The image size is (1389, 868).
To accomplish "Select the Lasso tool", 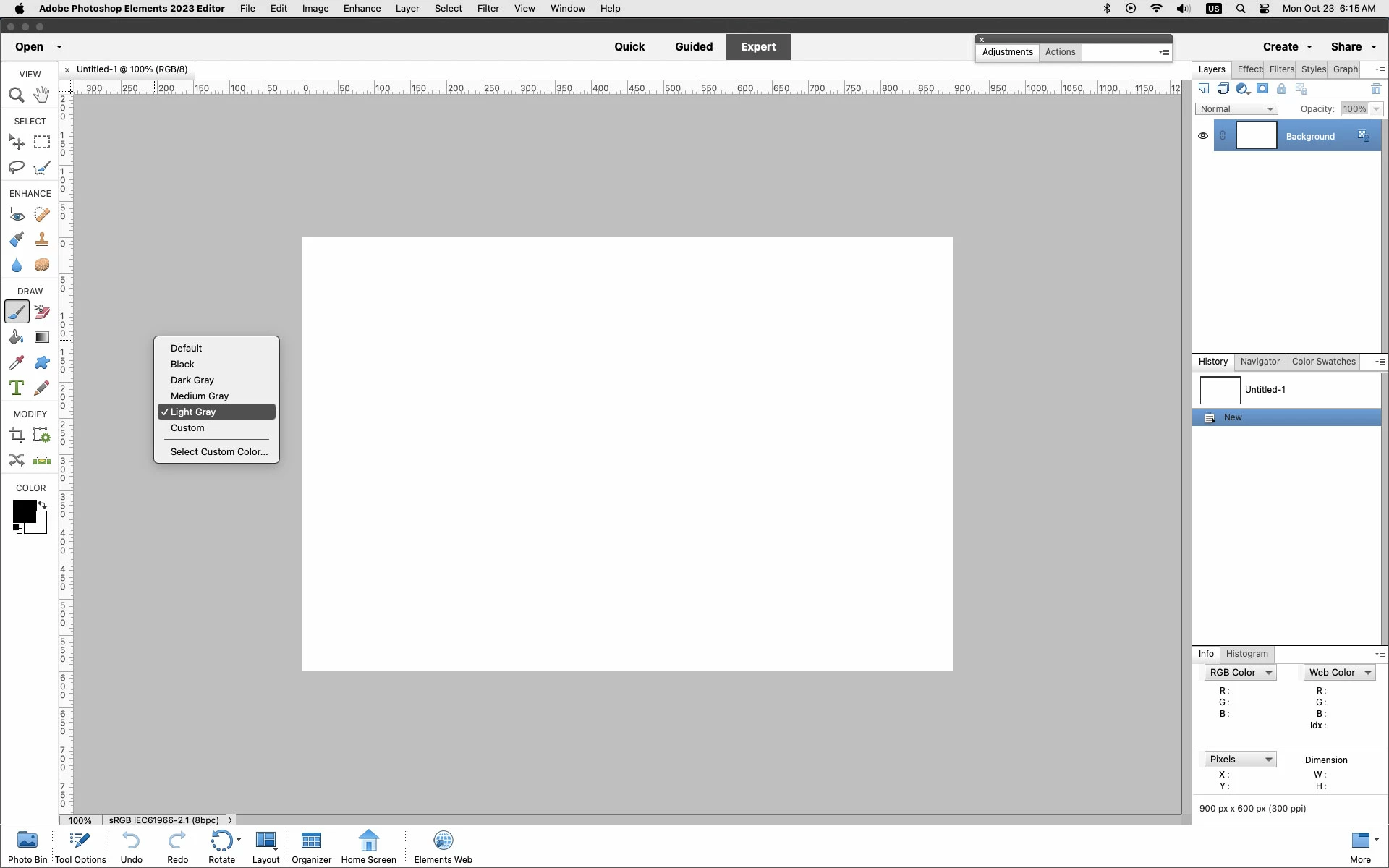I will pos(17,168).
